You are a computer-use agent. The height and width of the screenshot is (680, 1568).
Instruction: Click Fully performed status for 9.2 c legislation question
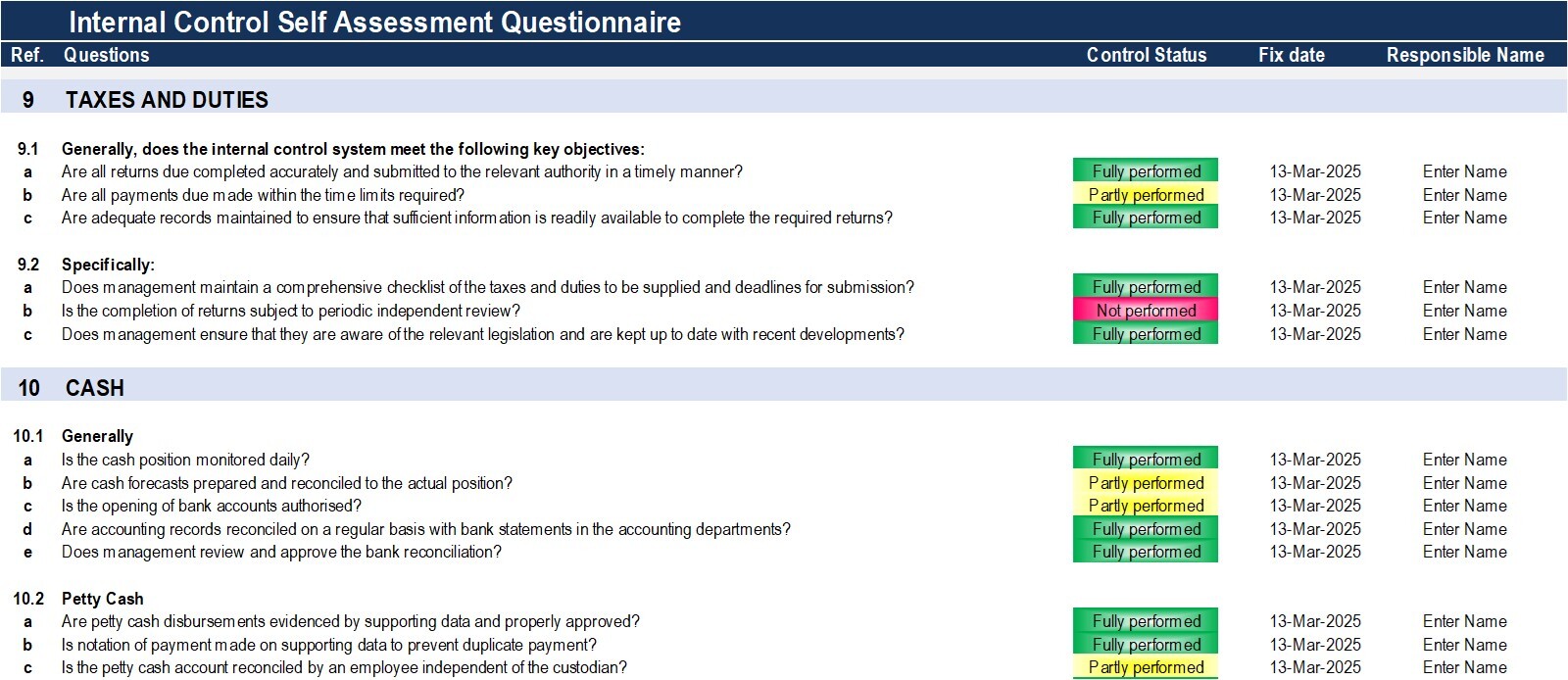tap(1146, 334)
